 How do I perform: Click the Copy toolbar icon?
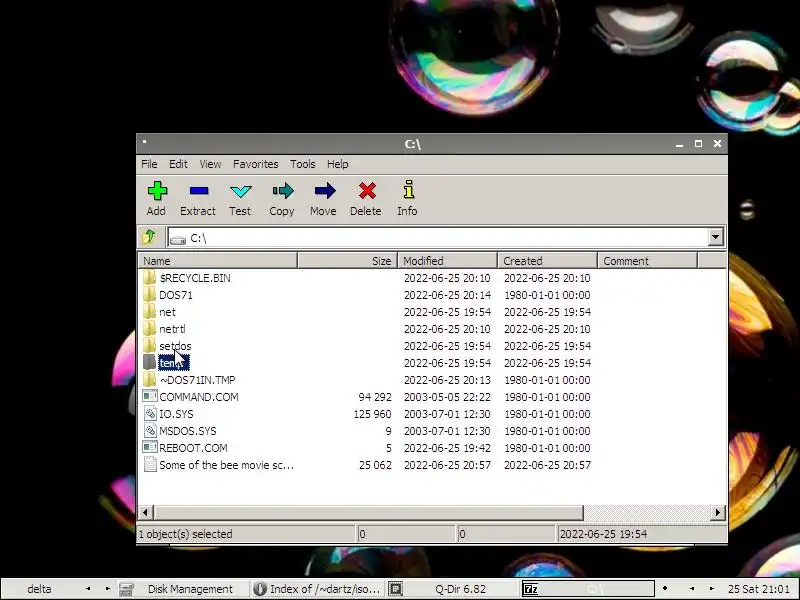tap(283, 191)
